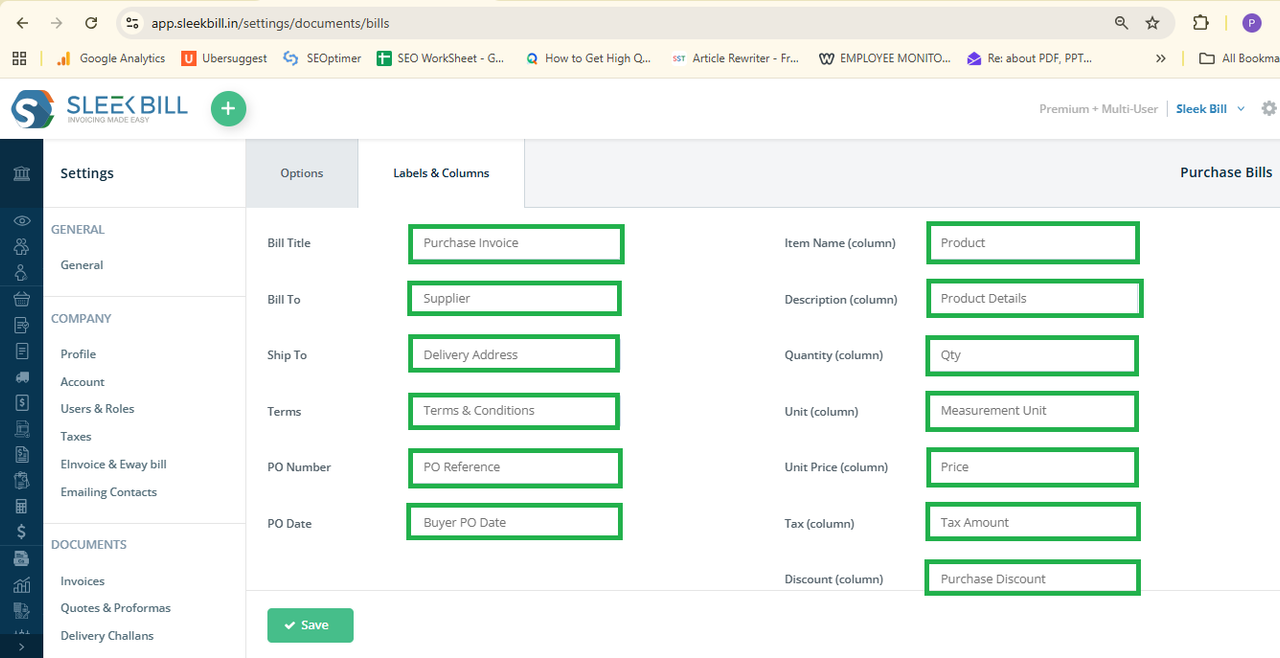Viewport: 1280px width, 658px height.
Task: Edit the Unit column Measurement Unit field
Action: click(1033, 410)
